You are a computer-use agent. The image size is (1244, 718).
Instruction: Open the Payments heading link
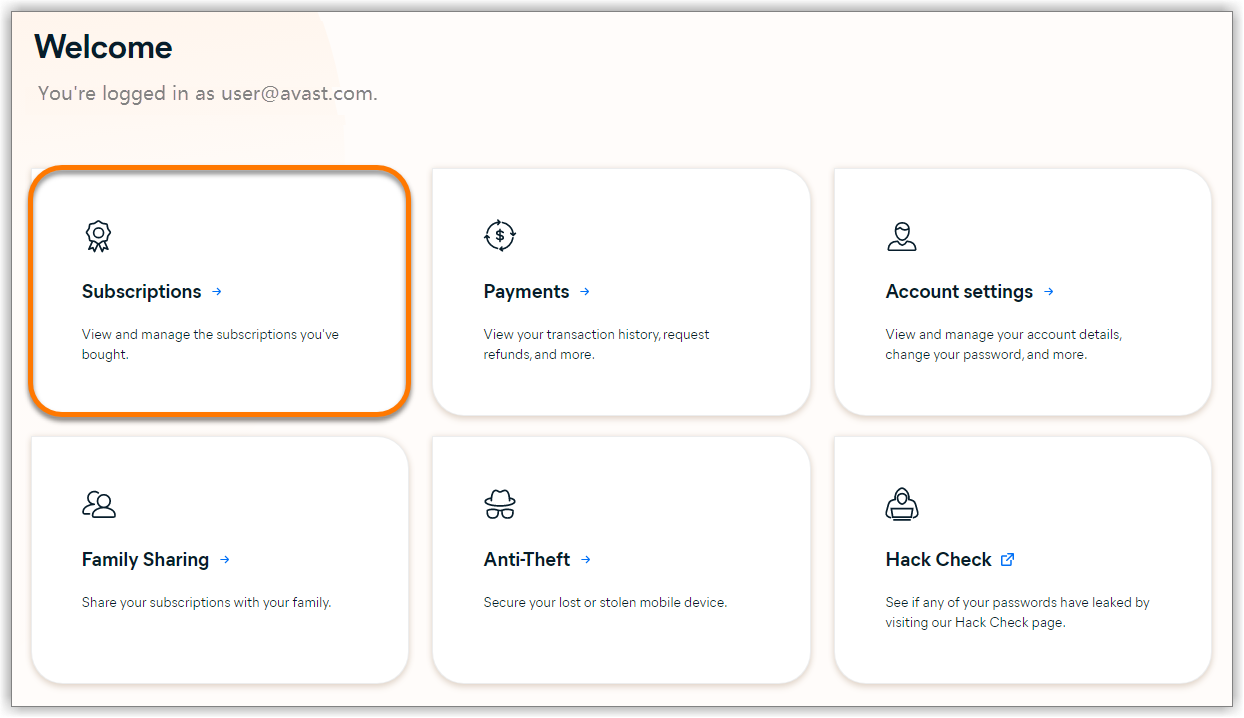[x=527, y=292]
